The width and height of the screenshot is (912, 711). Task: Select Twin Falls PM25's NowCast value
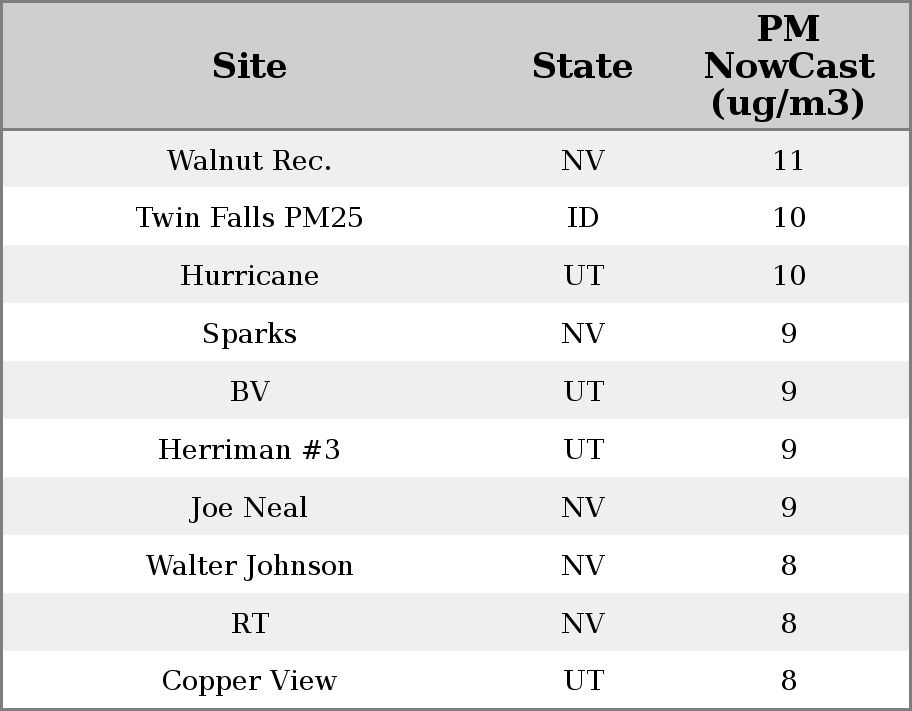point(788,218)
